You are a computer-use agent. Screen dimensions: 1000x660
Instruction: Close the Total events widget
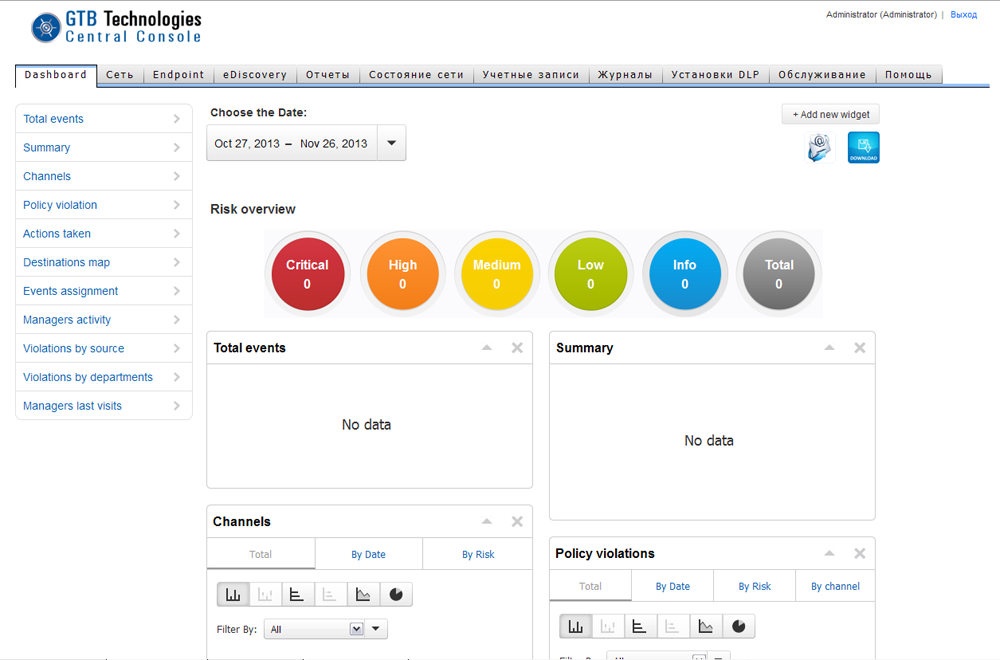point(517,348)
